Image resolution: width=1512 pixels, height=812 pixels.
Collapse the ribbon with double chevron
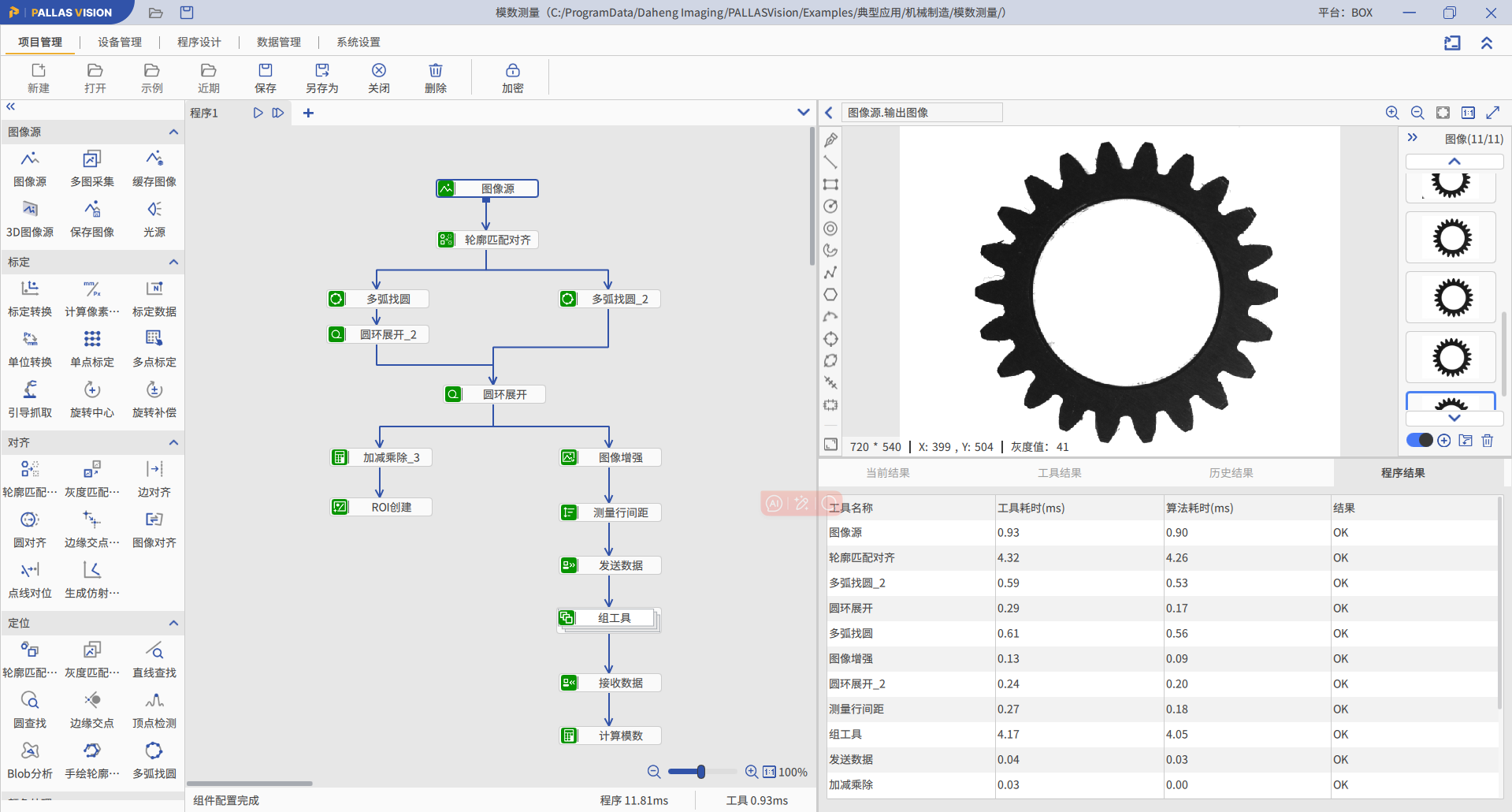(1487, 43)
